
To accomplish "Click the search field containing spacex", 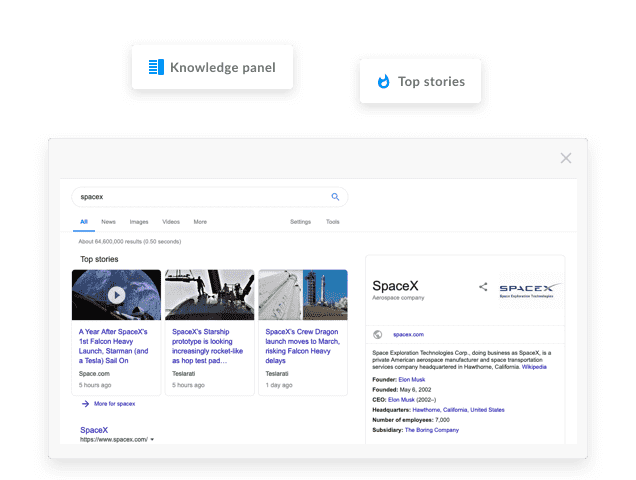I will coord(210,197).
